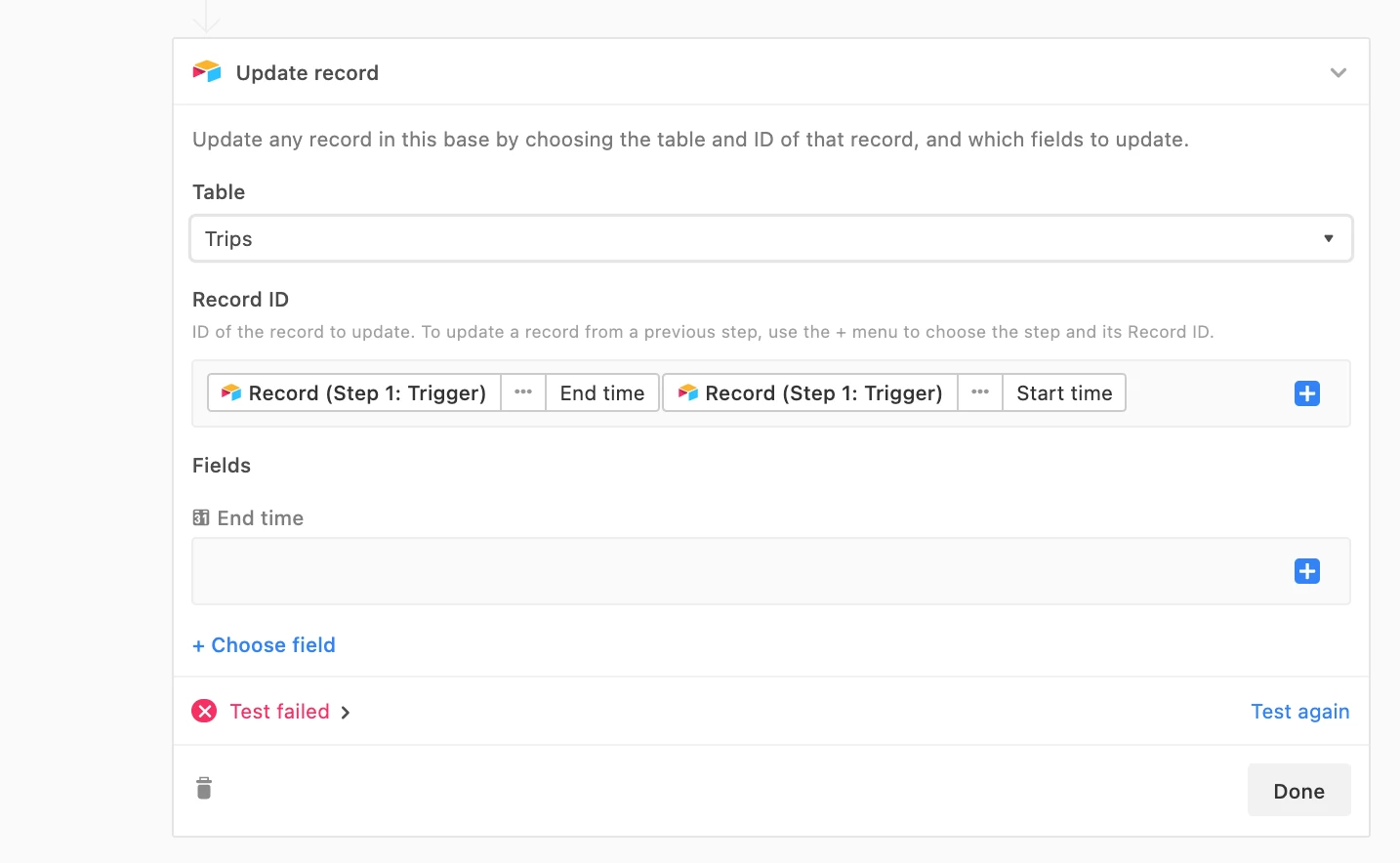Open ellipsis menu on first Record token
Viewport: 1400px width, 863px height.
click(x=523, y=392)
